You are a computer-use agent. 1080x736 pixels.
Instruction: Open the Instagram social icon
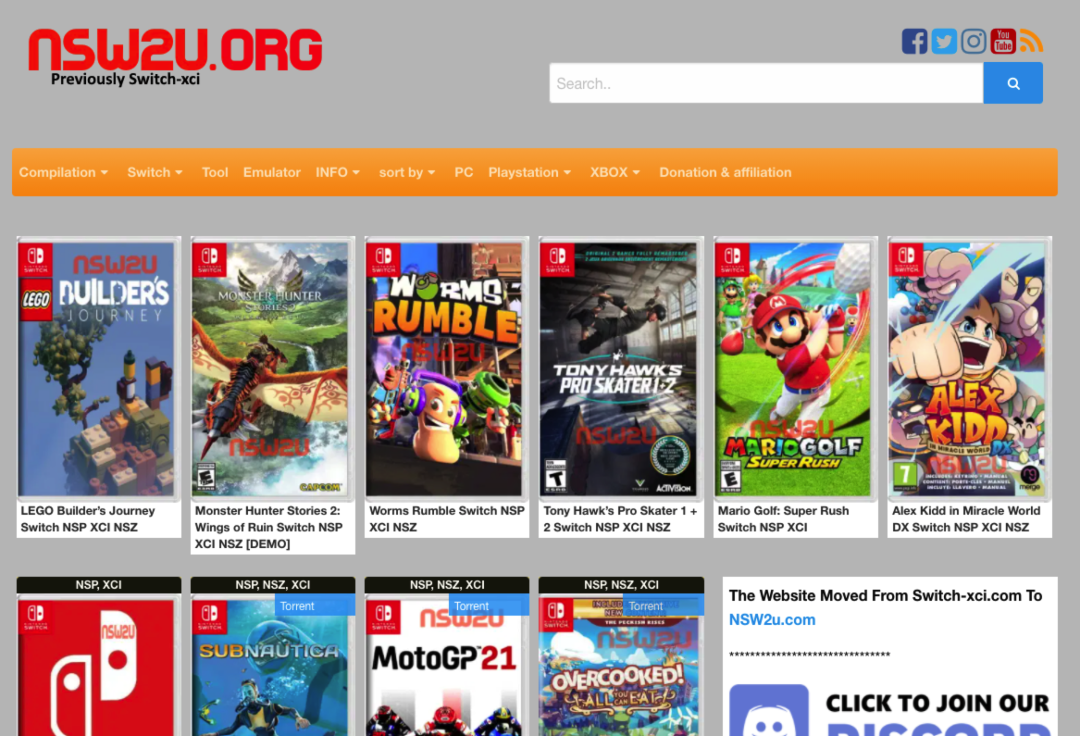(973, 41)
